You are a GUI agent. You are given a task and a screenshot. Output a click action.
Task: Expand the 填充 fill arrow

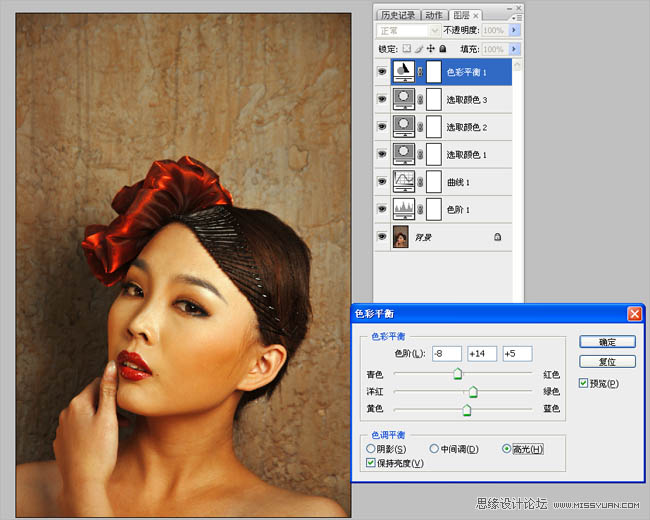[x=515, y=48]
